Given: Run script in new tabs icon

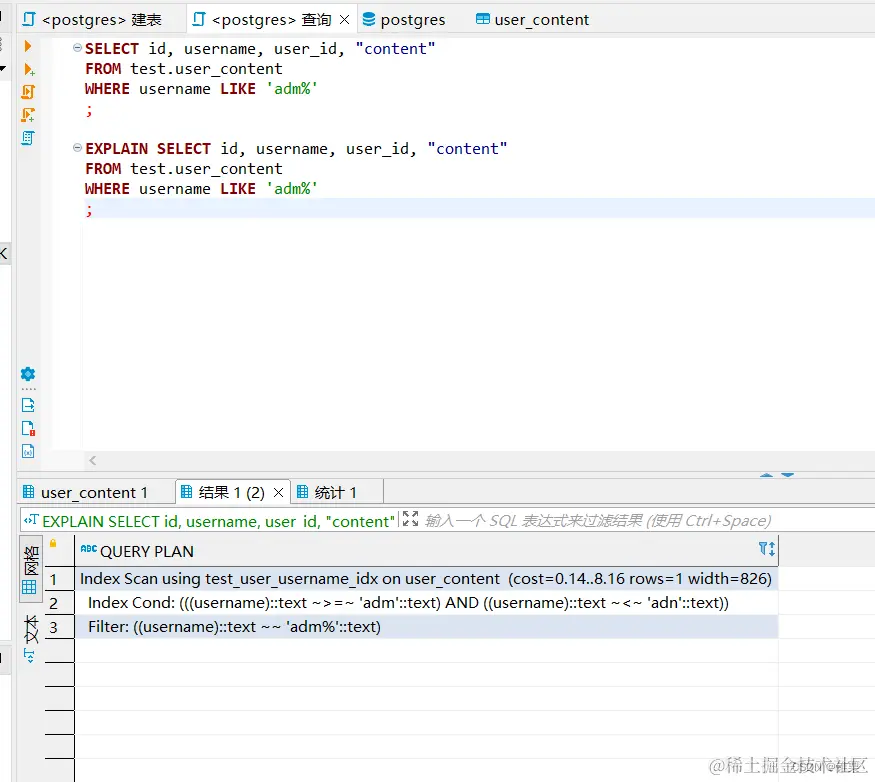Looking at the screenshot, I should 28,114.
